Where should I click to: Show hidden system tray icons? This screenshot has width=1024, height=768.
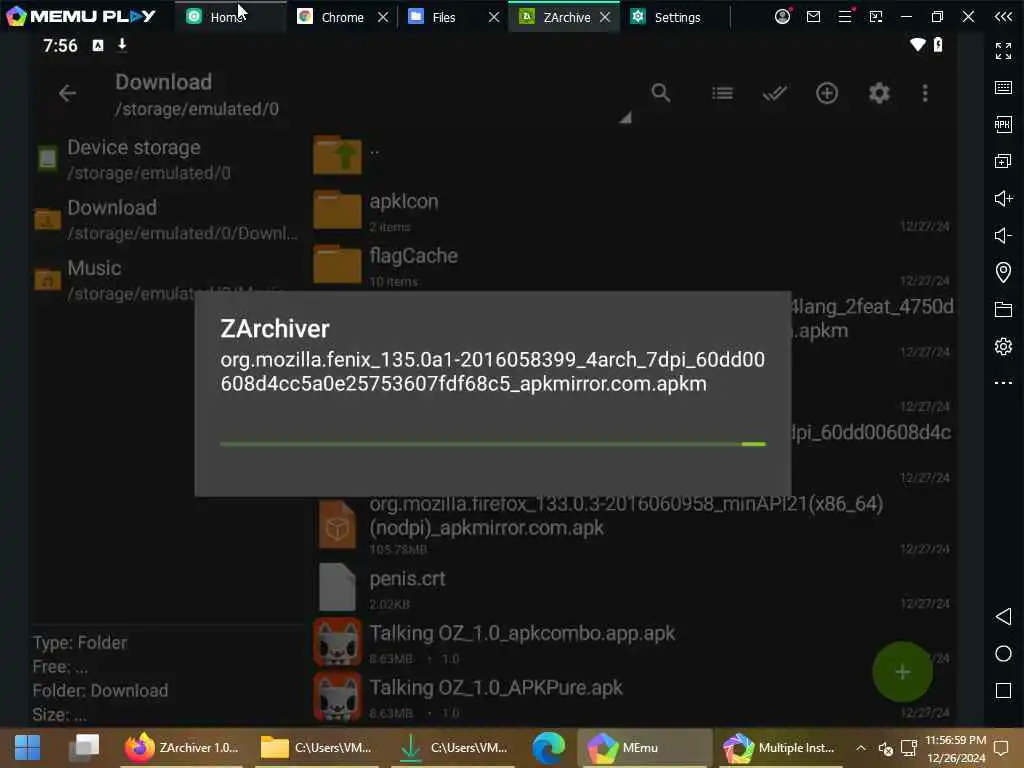click(x=861, y=748)
